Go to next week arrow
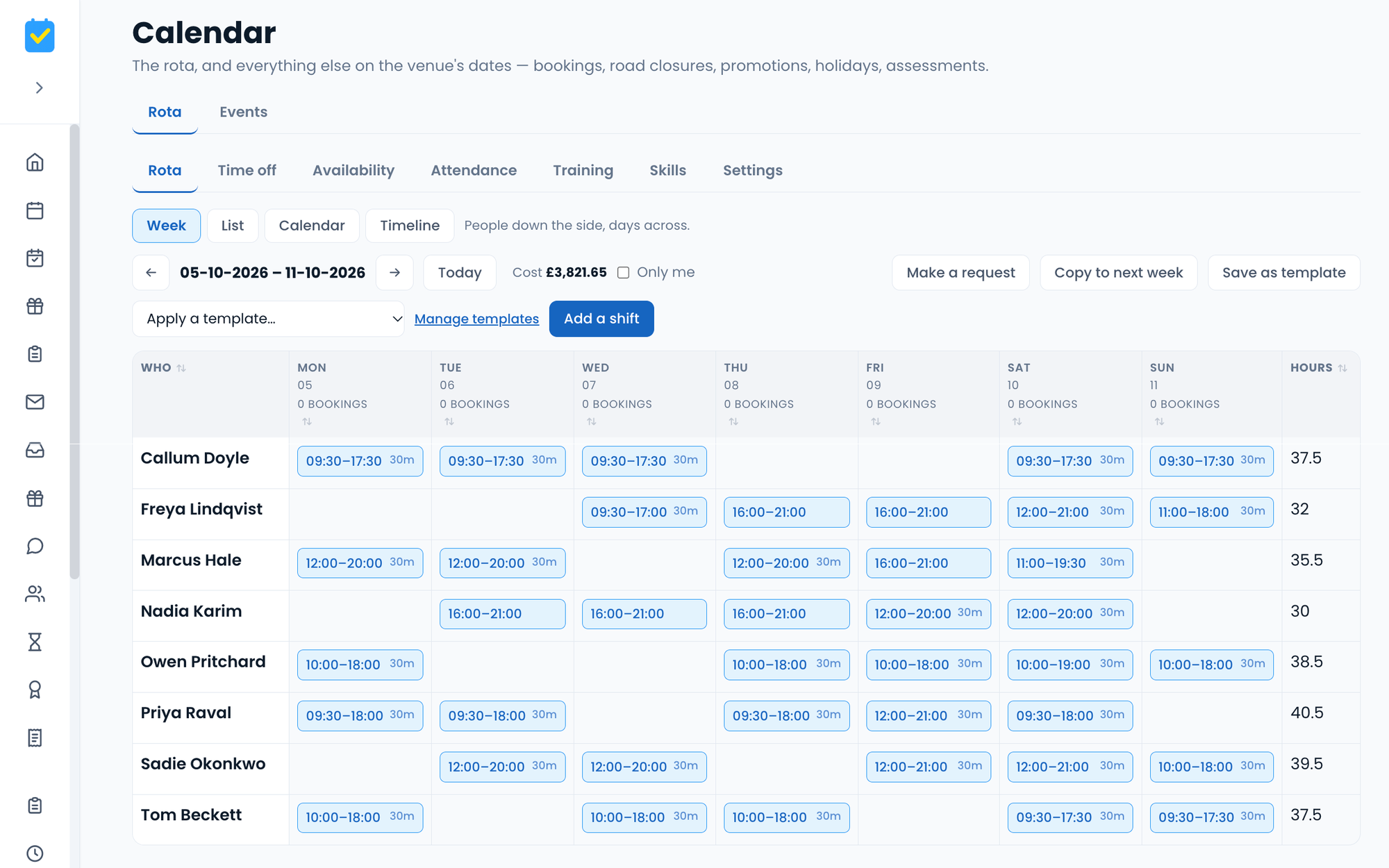 coord(394,272)
